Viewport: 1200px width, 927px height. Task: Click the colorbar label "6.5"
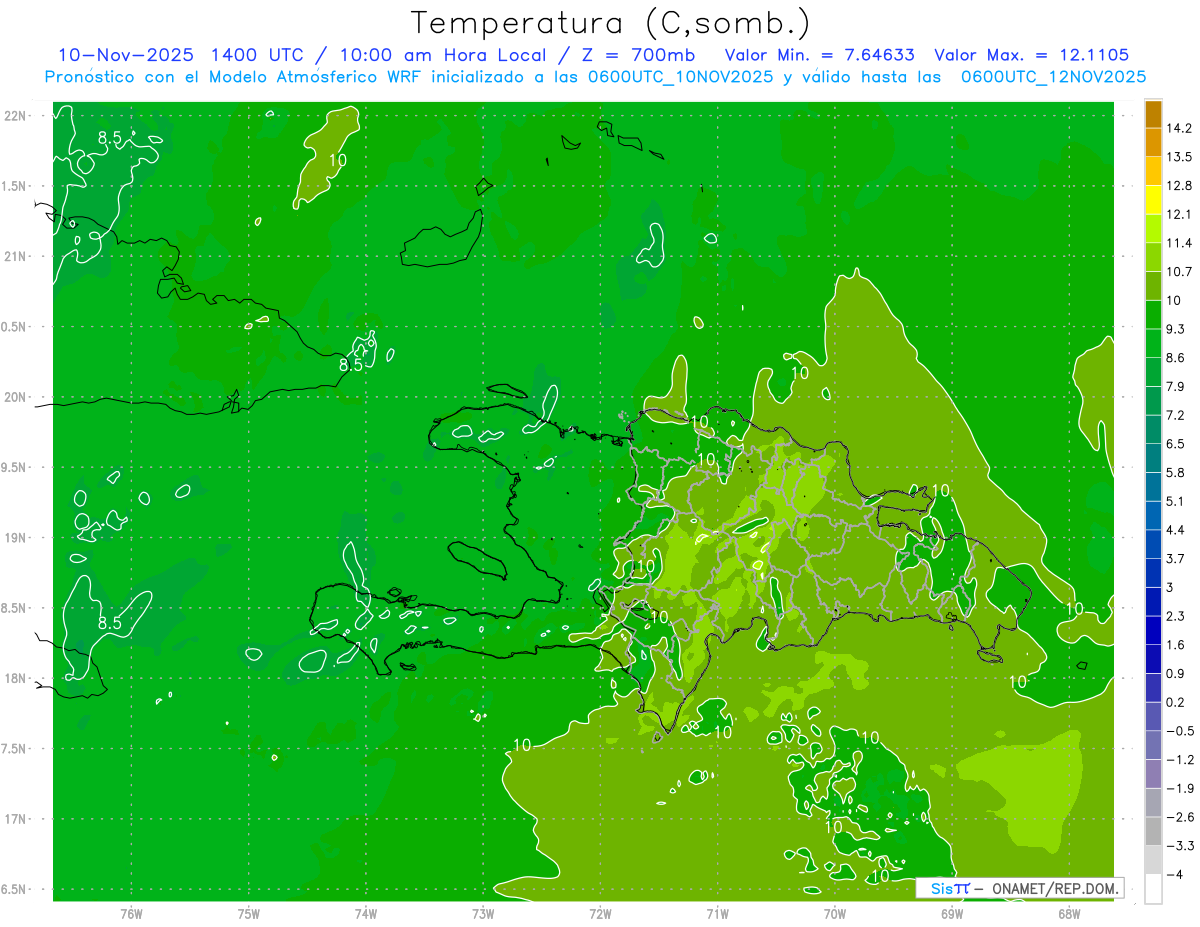pyautogui.click(x=1177, y=444)
